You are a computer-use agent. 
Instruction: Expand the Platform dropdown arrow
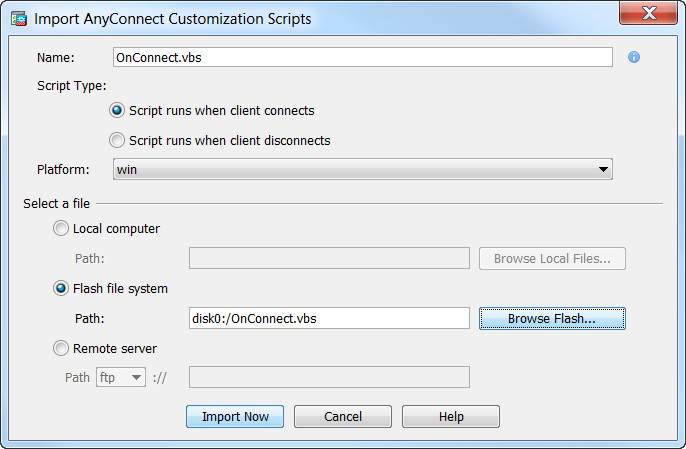click(x=603, y=169)
